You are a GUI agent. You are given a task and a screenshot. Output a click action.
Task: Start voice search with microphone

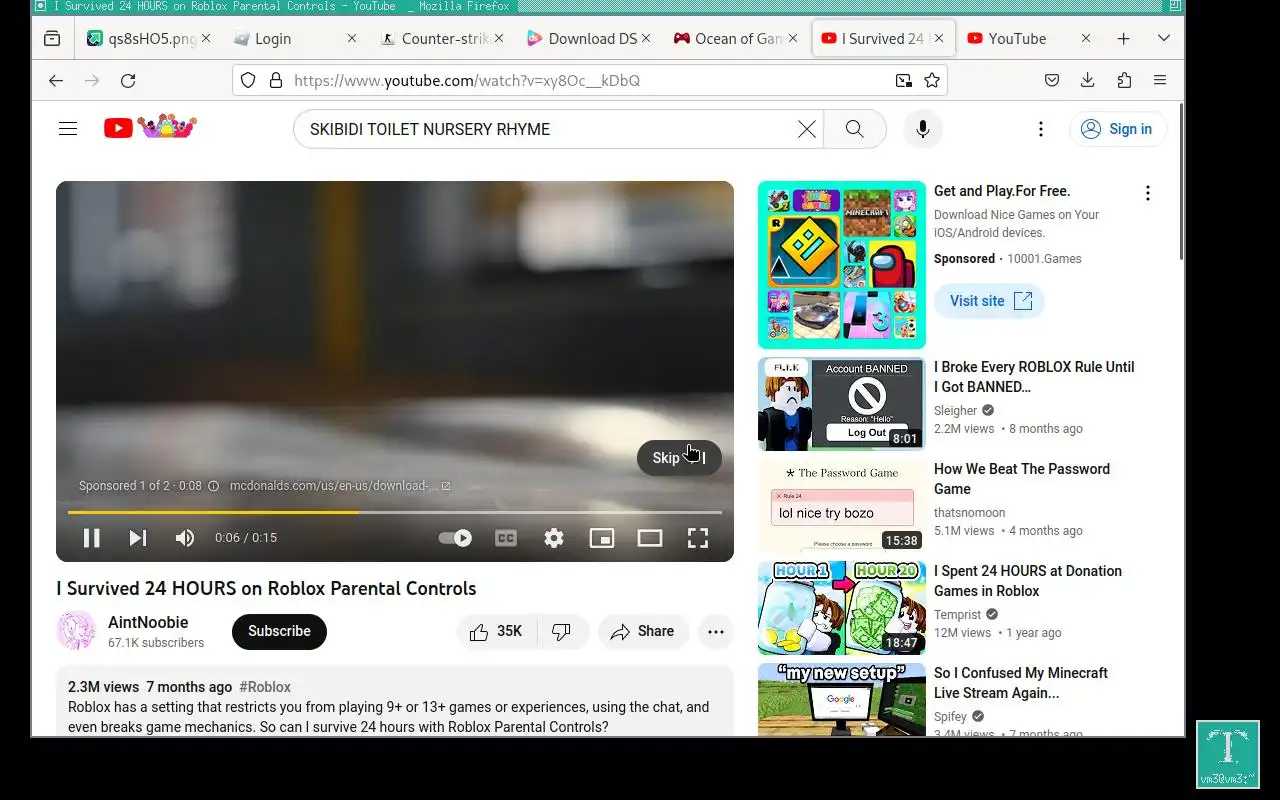923,129
